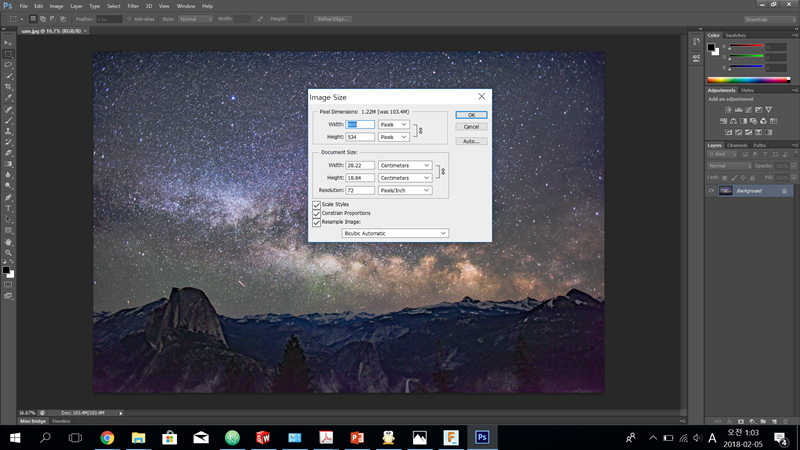Open the Timeline panel tab

click(61, 421)
